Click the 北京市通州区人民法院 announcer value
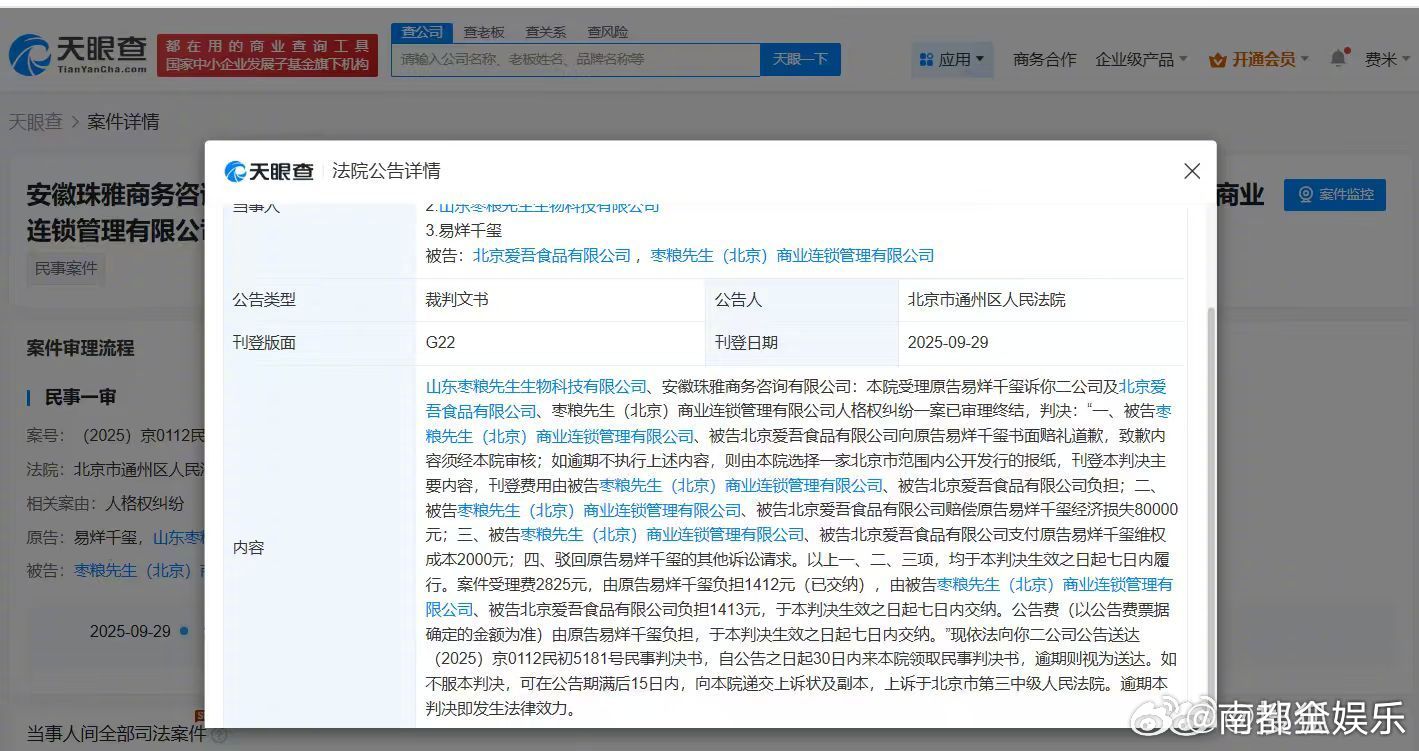Viewport: 1419px width, 751px height. [986, 299]
